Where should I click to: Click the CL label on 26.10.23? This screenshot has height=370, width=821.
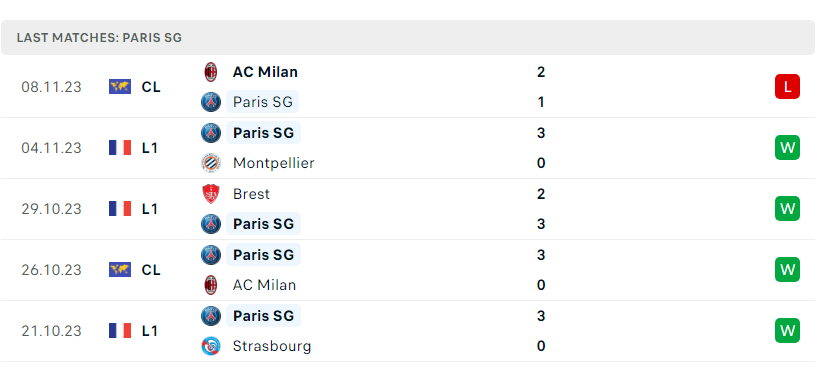(151, 270)
